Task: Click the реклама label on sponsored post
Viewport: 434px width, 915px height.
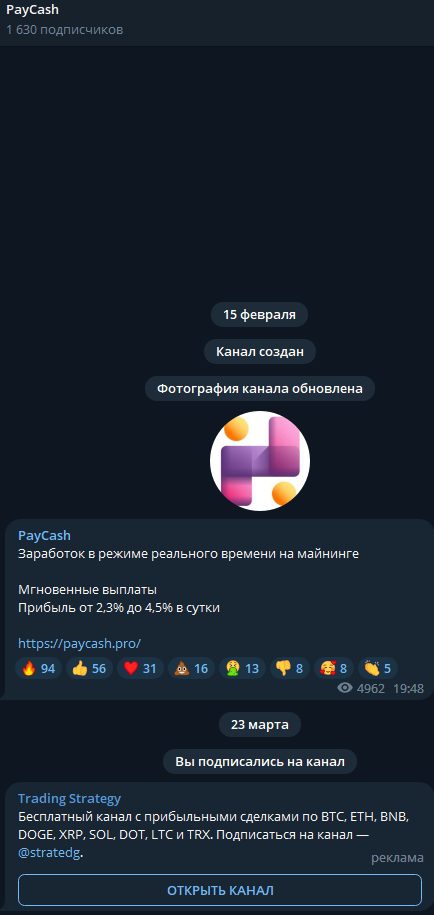Action: (397, 857)
